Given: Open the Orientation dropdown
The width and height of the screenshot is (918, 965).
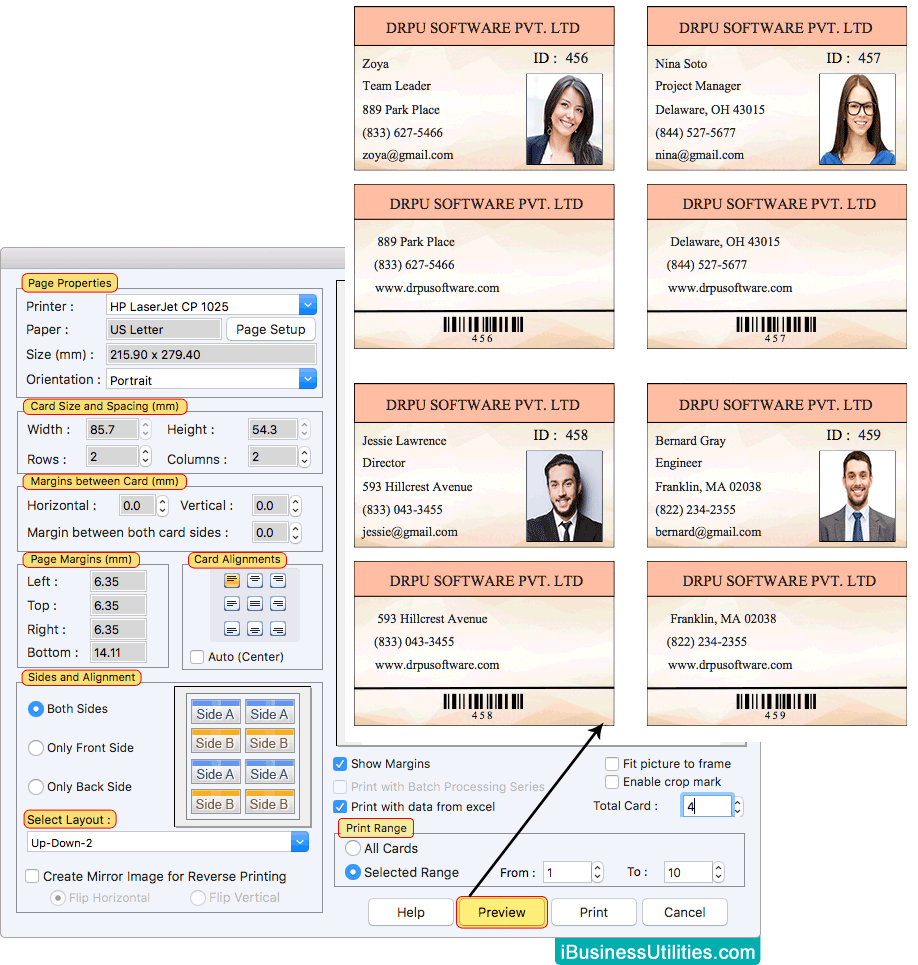Looking at the screenshot, I should (x=308, y=379).
